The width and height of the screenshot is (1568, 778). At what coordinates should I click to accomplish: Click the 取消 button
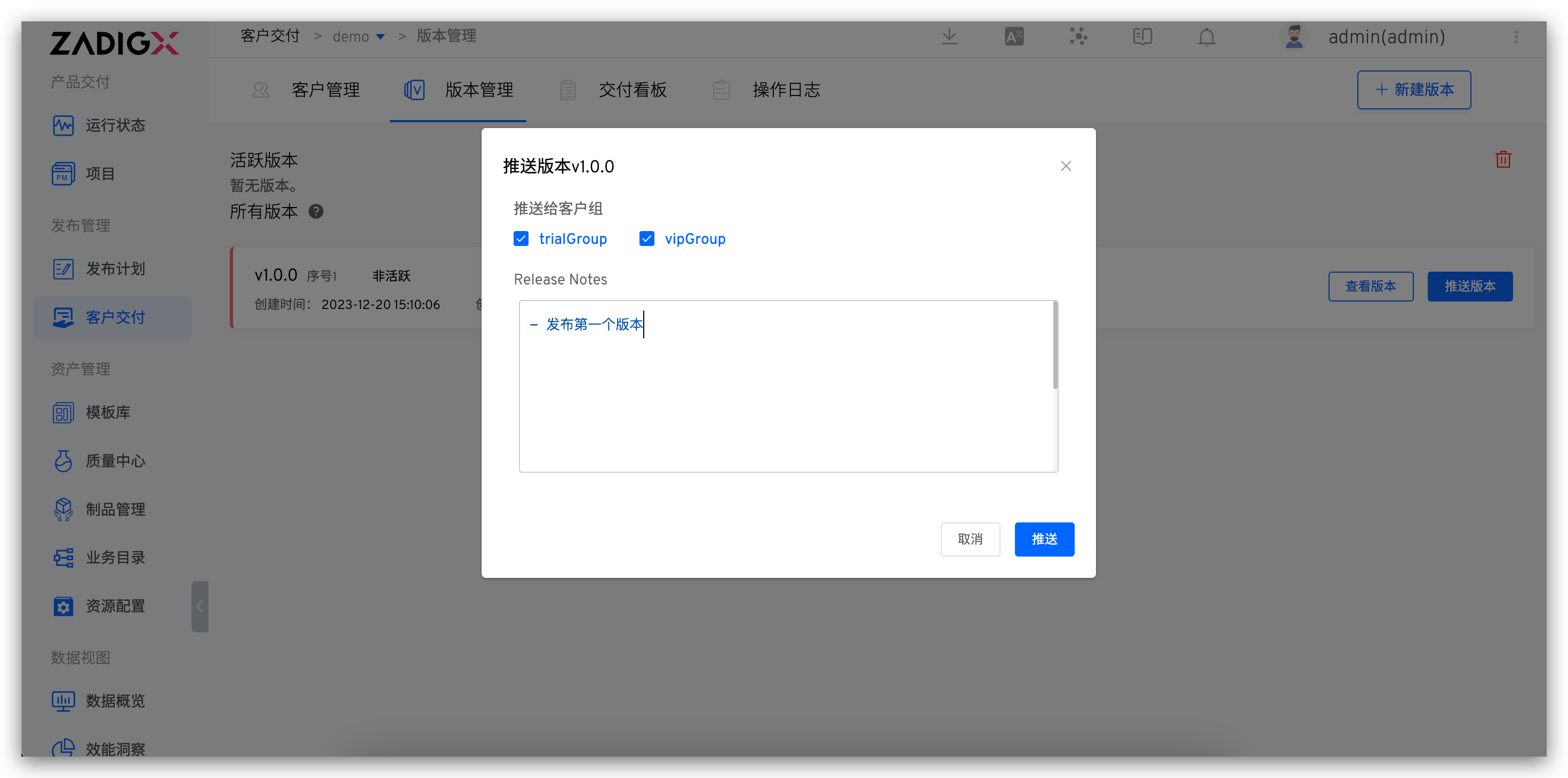[970, 539]
